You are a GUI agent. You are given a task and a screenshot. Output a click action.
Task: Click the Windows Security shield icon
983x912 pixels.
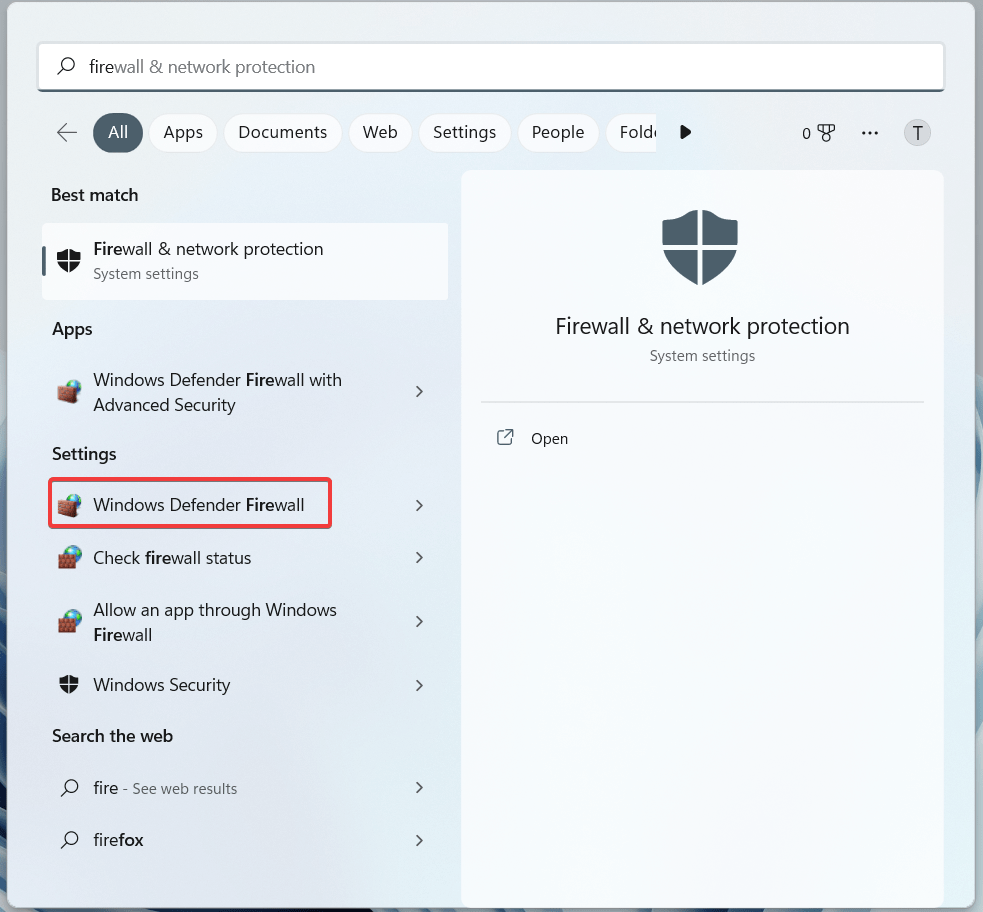click(x=69, y=684)
